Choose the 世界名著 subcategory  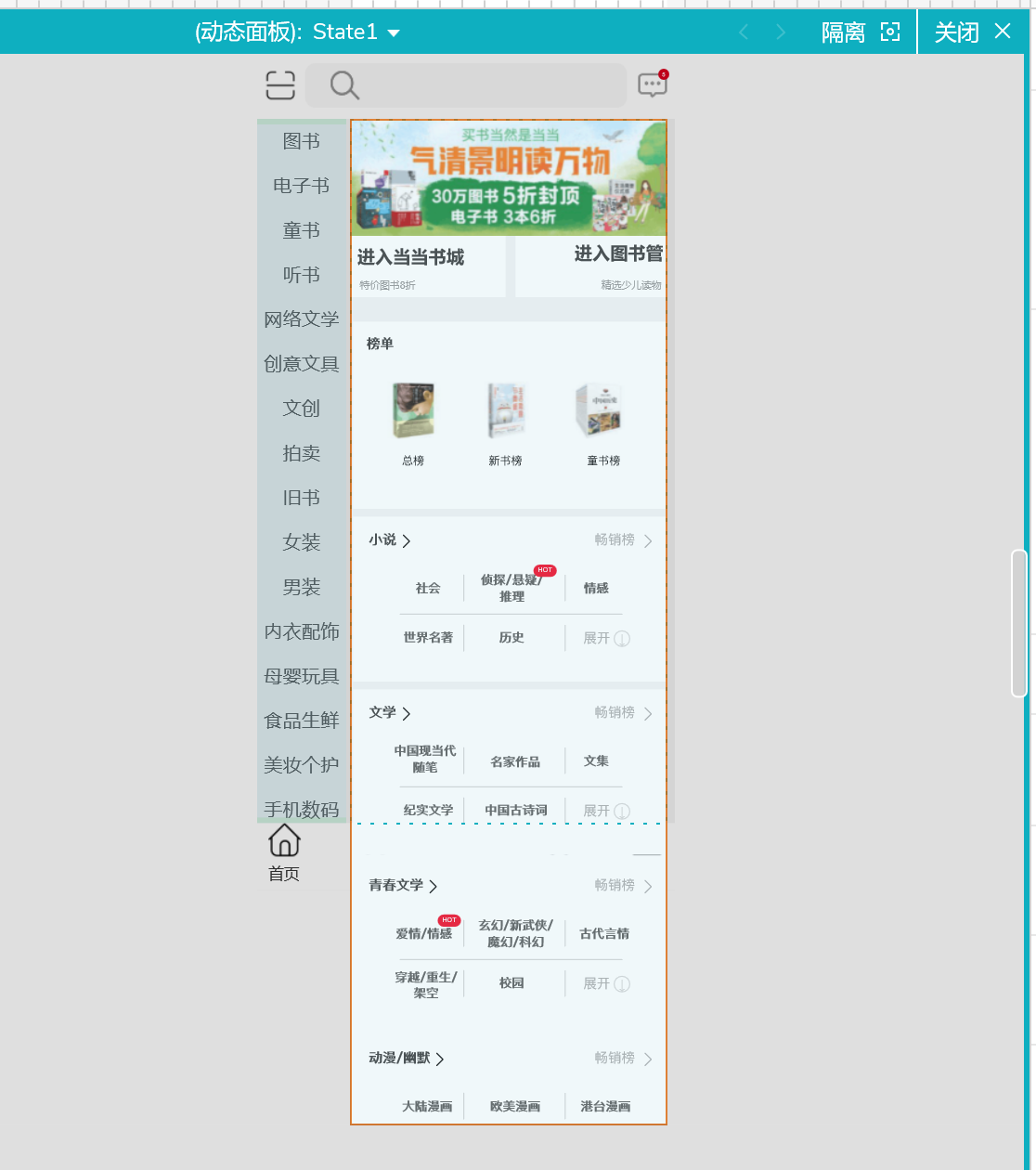click(428, 638)
